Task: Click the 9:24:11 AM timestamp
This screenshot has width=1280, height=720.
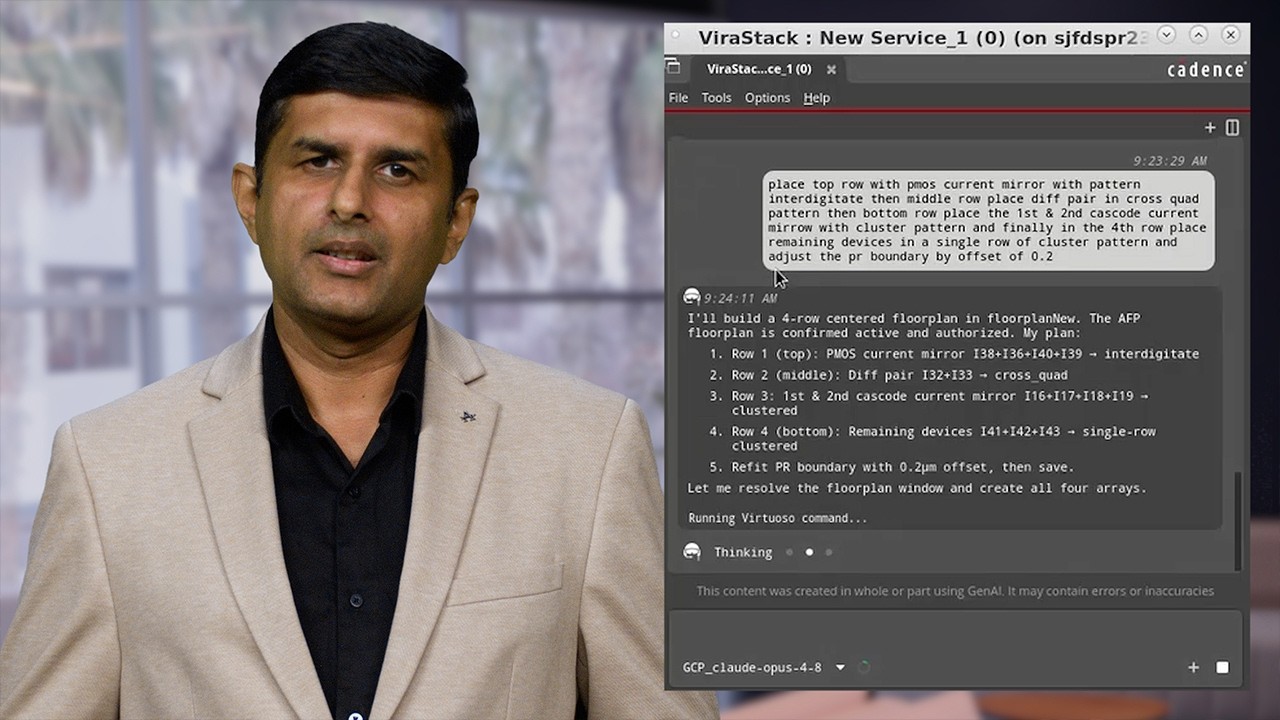Action: [740, 298]
